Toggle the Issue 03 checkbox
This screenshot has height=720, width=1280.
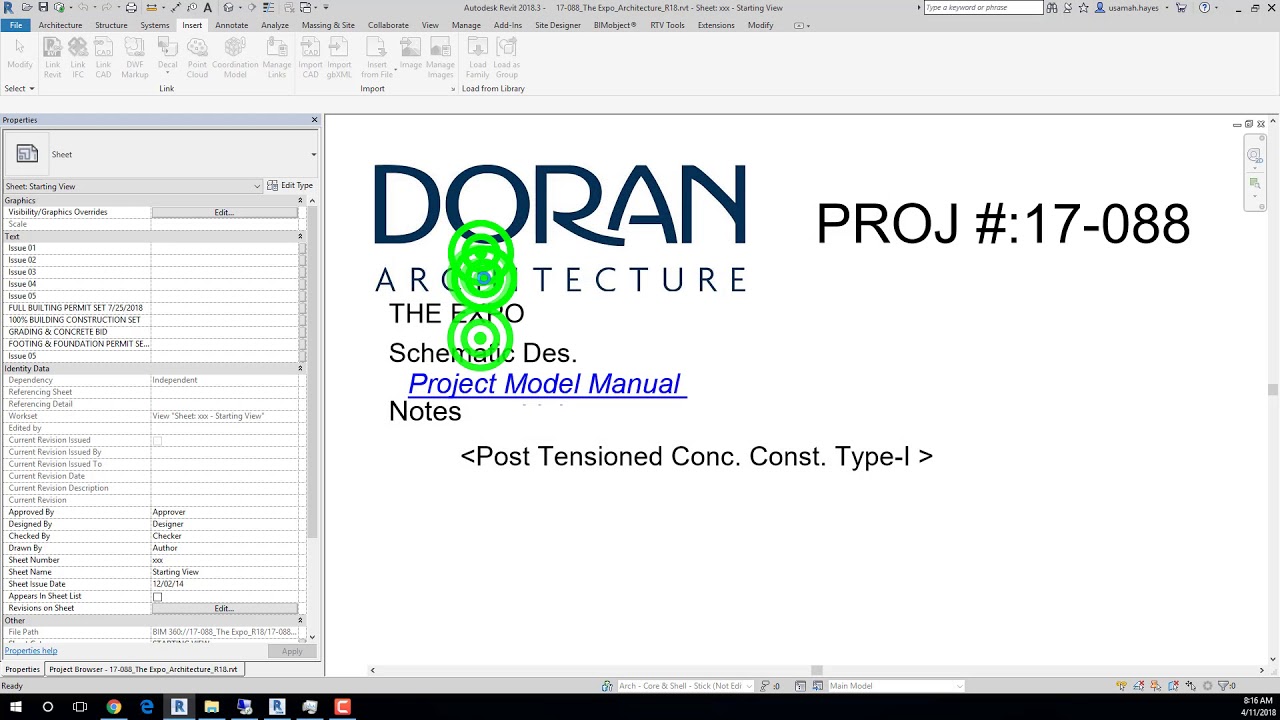tap(302, 272)
